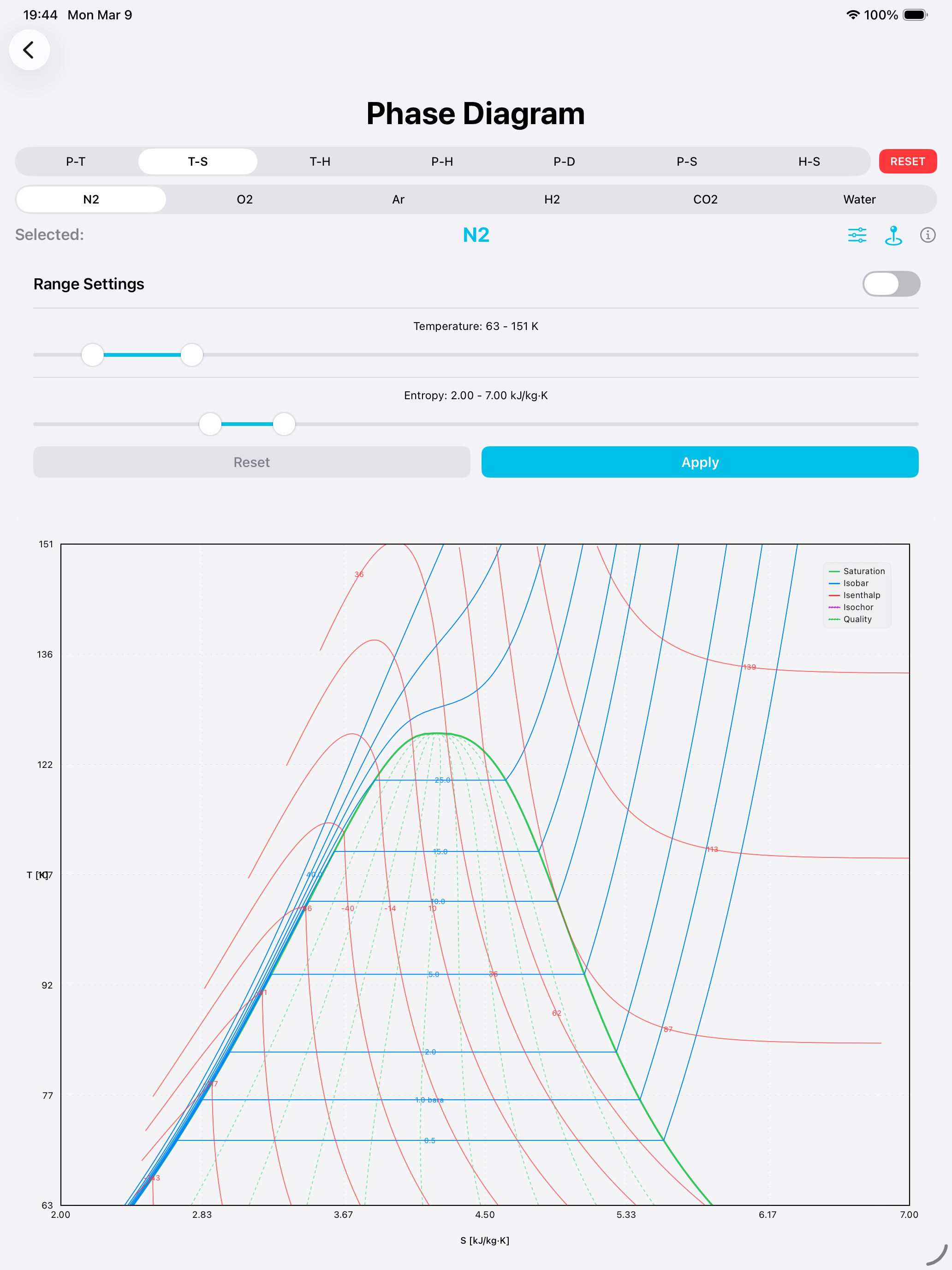Open the range settings sliders icon
952x1270 pixels.
(x=857, y=235)
